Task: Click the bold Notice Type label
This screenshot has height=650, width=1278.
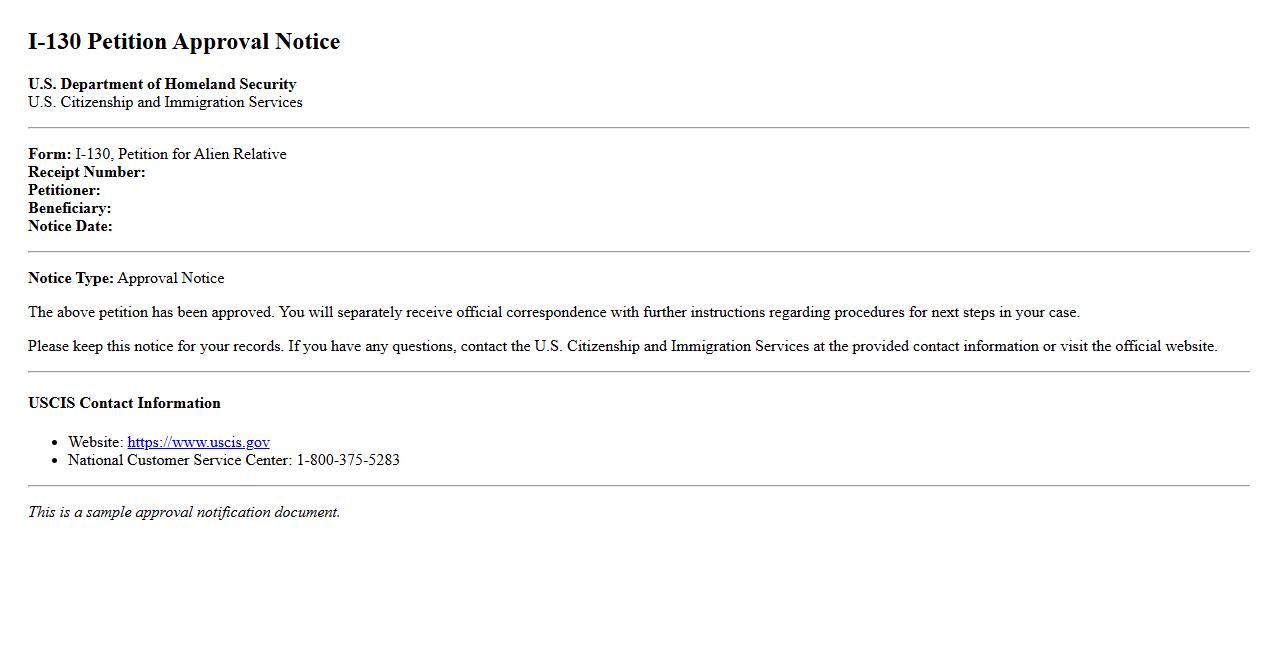Action: coord(71,278)
